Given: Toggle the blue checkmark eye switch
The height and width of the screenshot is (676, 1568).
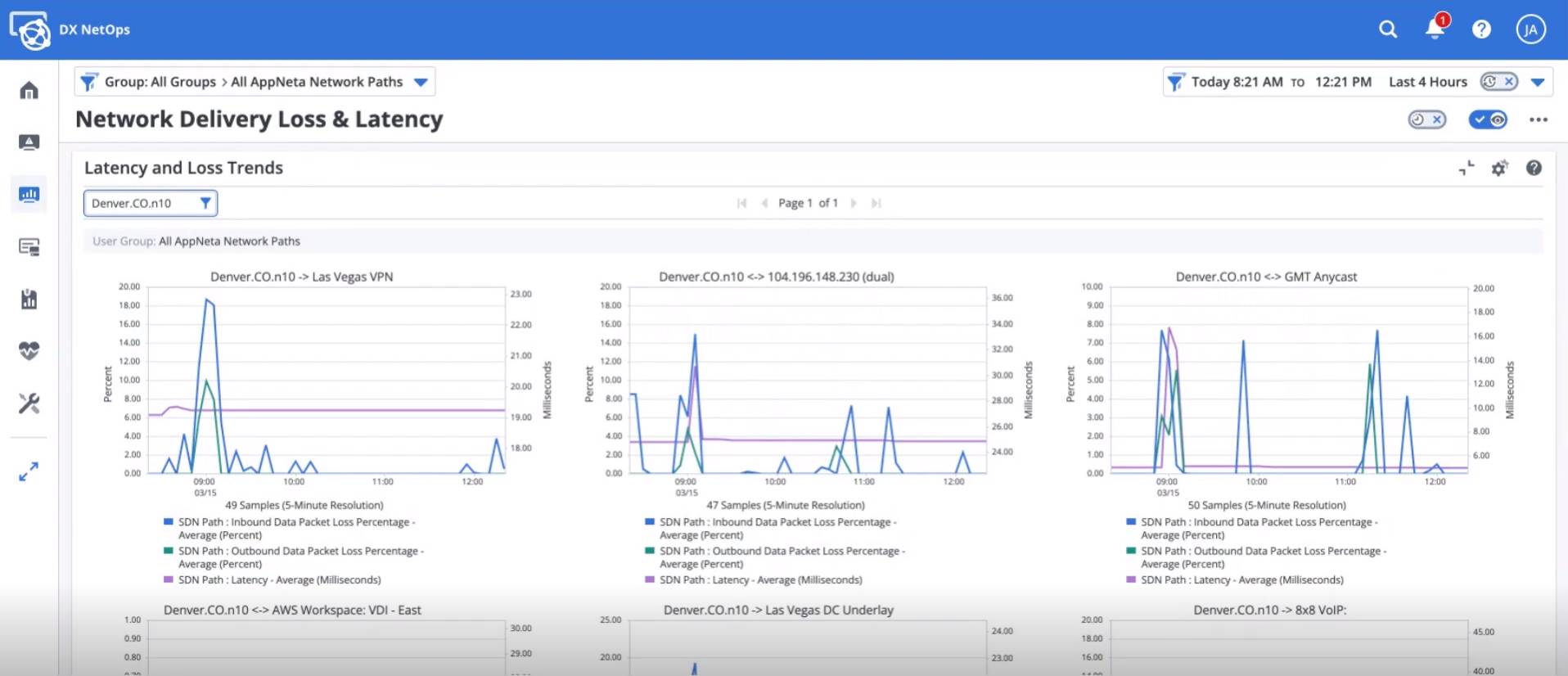Looking at the screenshot, I should click(x=1488, y=119).
